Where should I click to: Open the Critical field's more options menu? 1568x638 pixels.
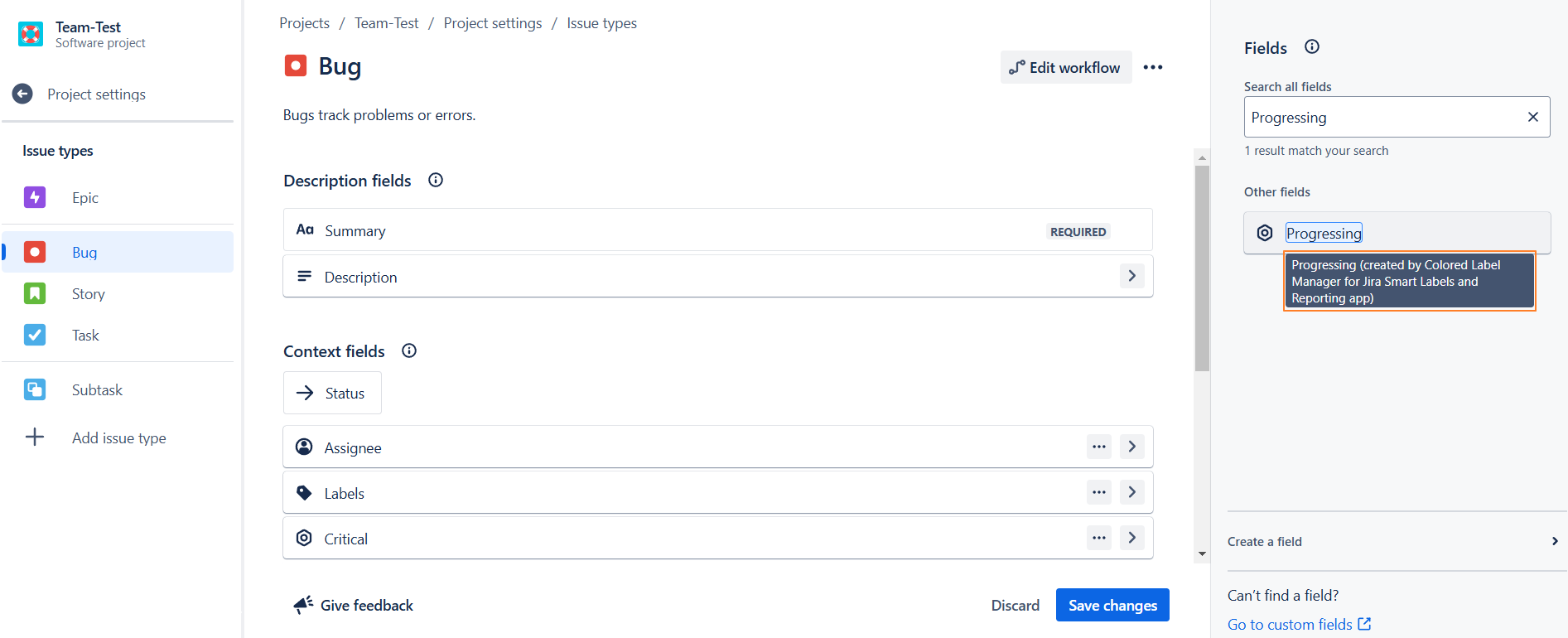[x=1099, y=539]
